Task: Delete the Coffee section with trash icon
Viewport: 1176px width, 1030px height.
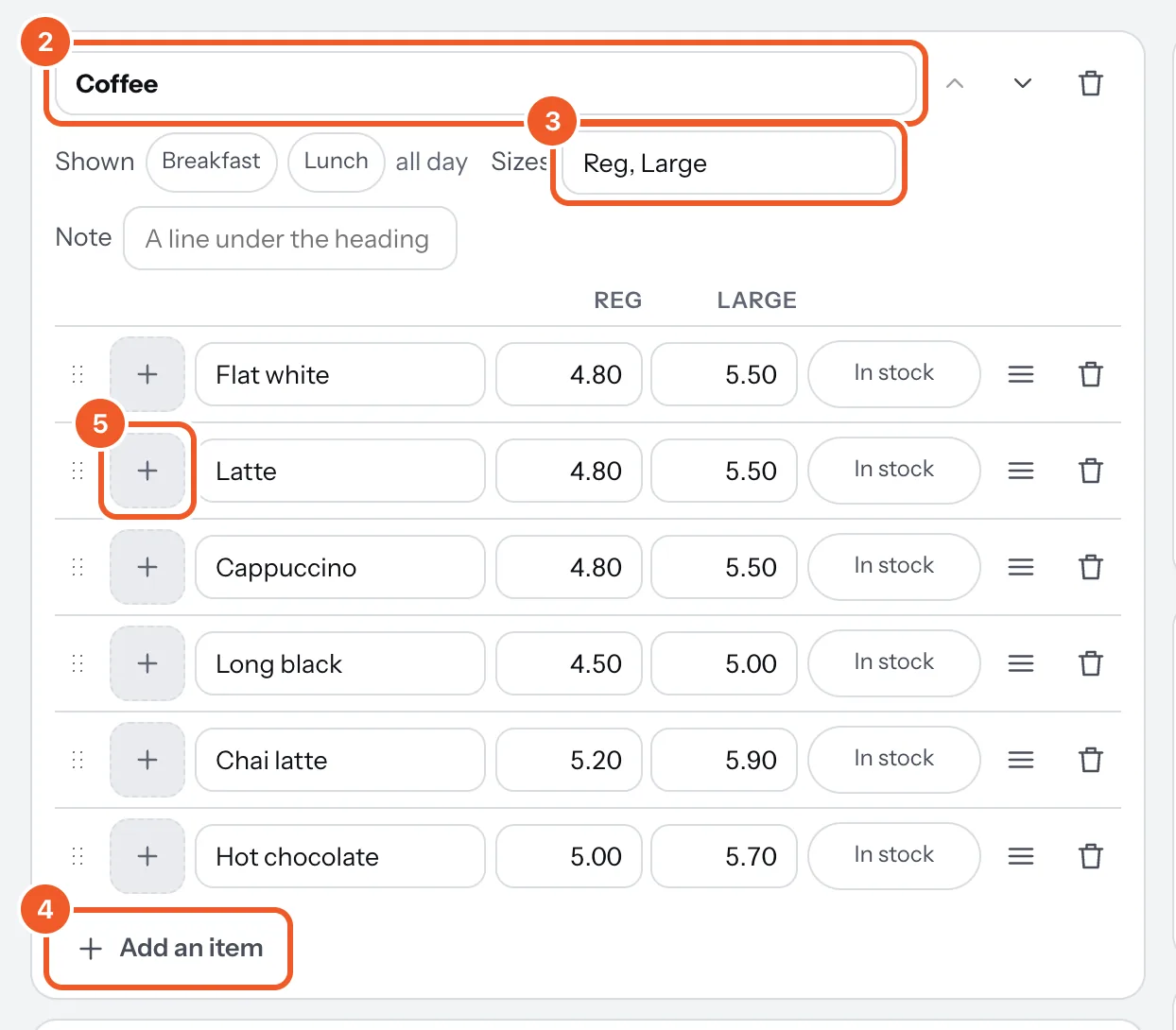Action: click(1091, 83)
